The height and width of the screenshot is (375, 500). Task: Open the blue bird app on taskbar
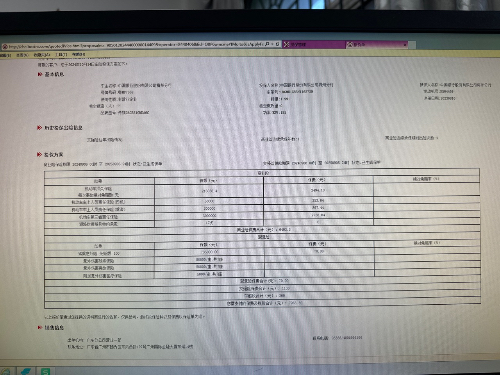coord(26,371)
